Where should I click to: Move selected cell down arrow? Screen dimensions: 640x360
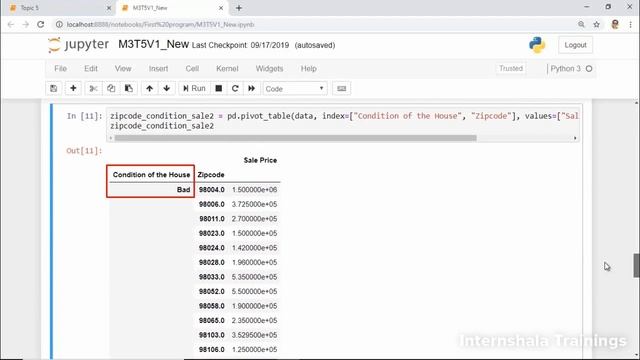click(x=167, y=89)
